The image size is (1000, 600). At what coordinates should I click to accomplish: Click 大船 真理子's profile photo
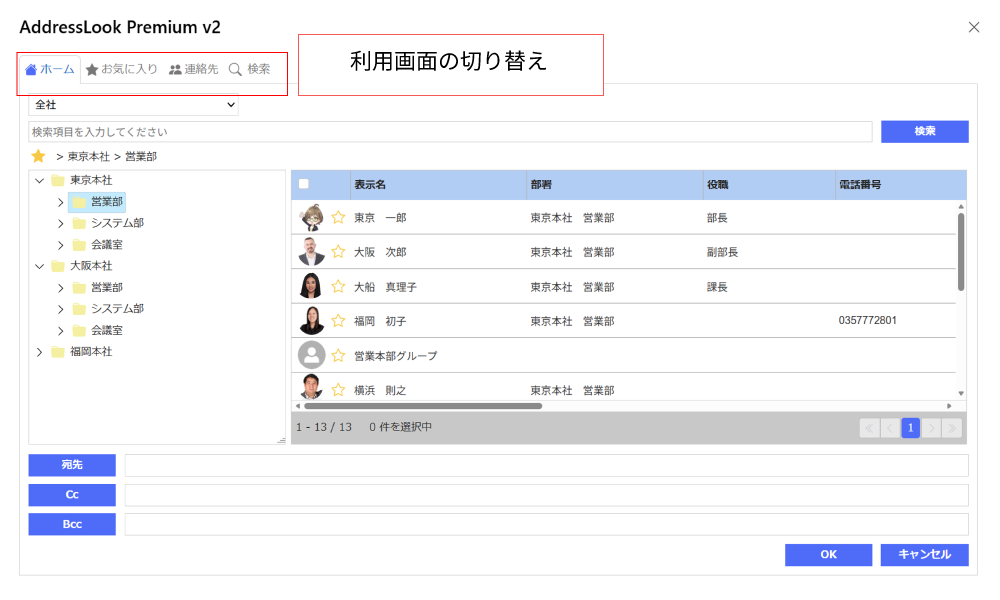(311, 286)
